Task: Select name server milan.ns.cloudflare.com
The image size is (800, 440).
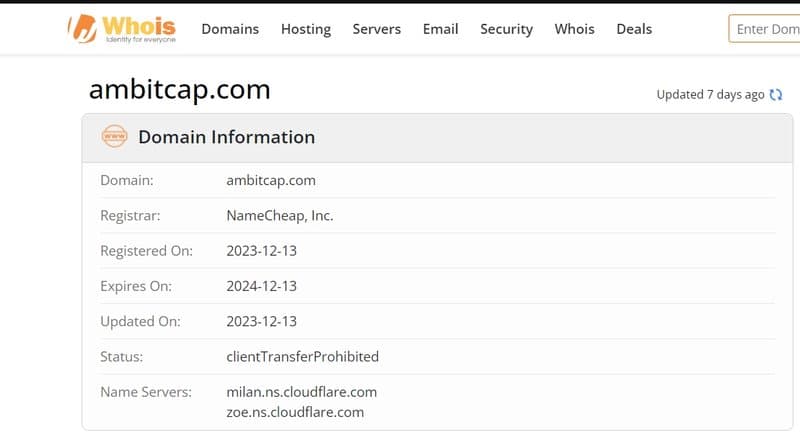Action: (x=302, y=392)
